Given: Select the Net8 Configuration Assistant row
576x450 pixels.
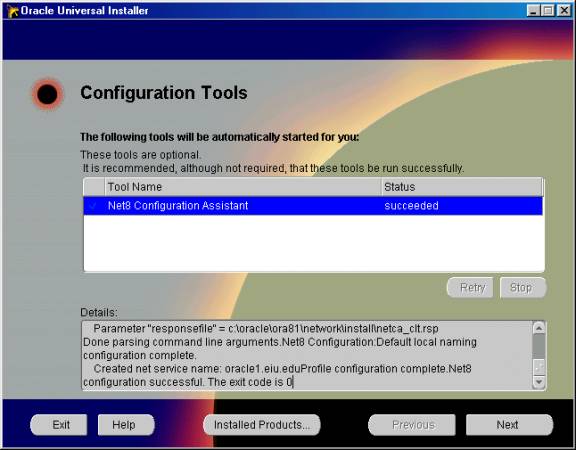Looking at the screenshot, I should click(313, 206).
